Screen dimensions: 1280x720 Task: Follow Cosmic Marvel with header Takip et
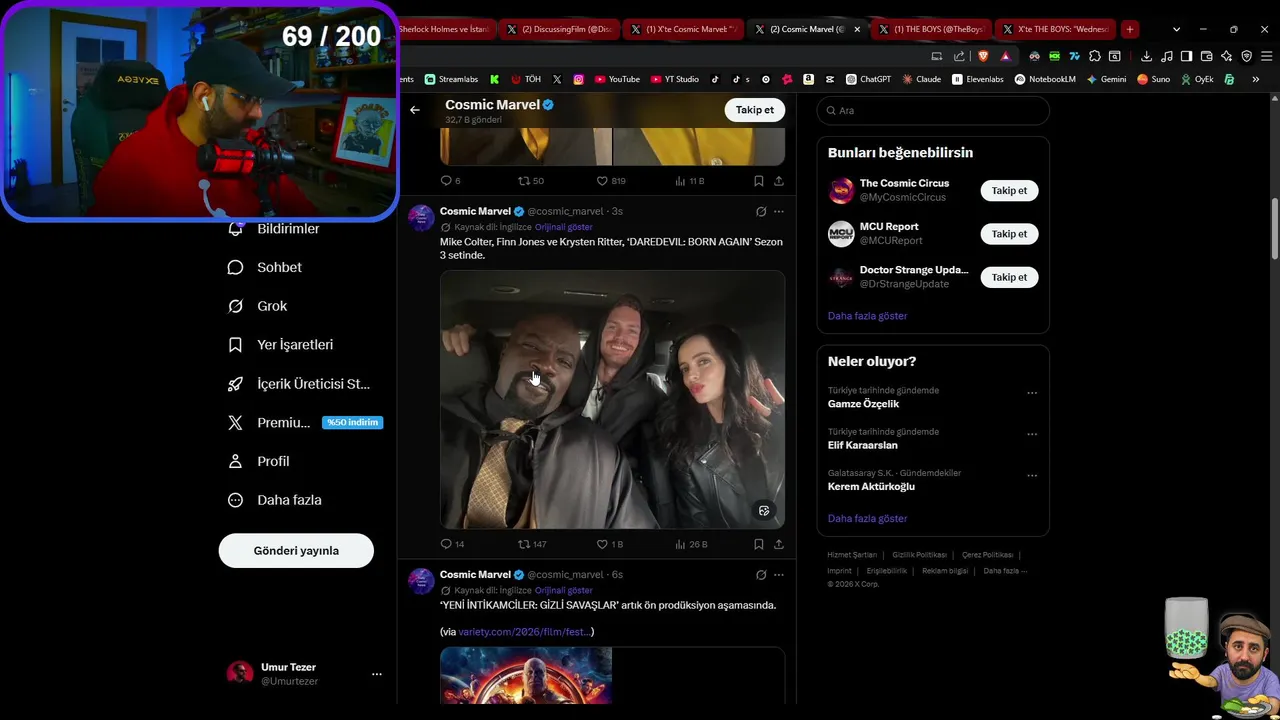pyautogui.click(x=754, y=110)
